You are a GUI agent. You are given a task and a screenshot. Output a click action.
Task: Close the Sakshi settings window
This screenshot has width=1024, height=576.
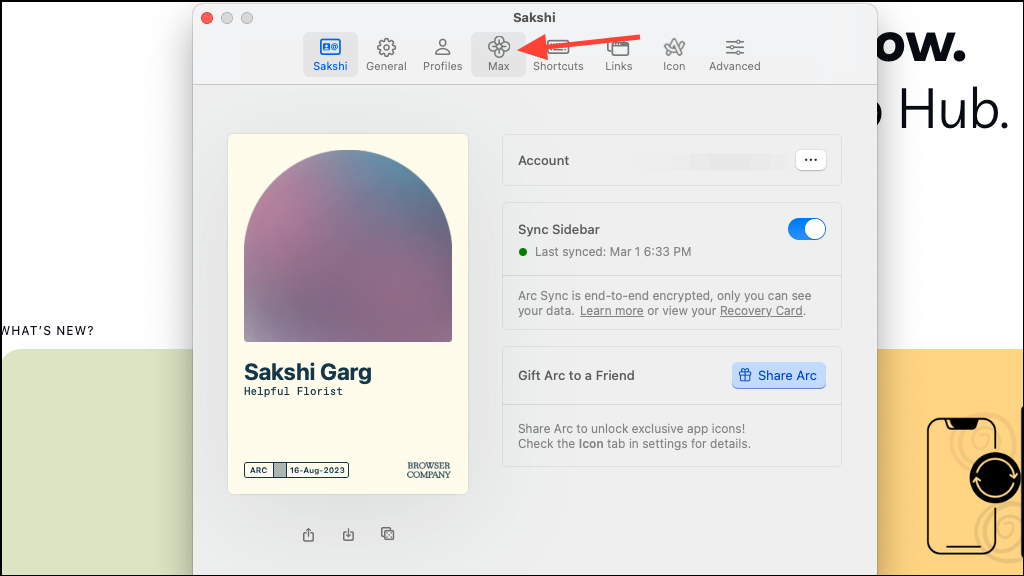coord(207,18)
